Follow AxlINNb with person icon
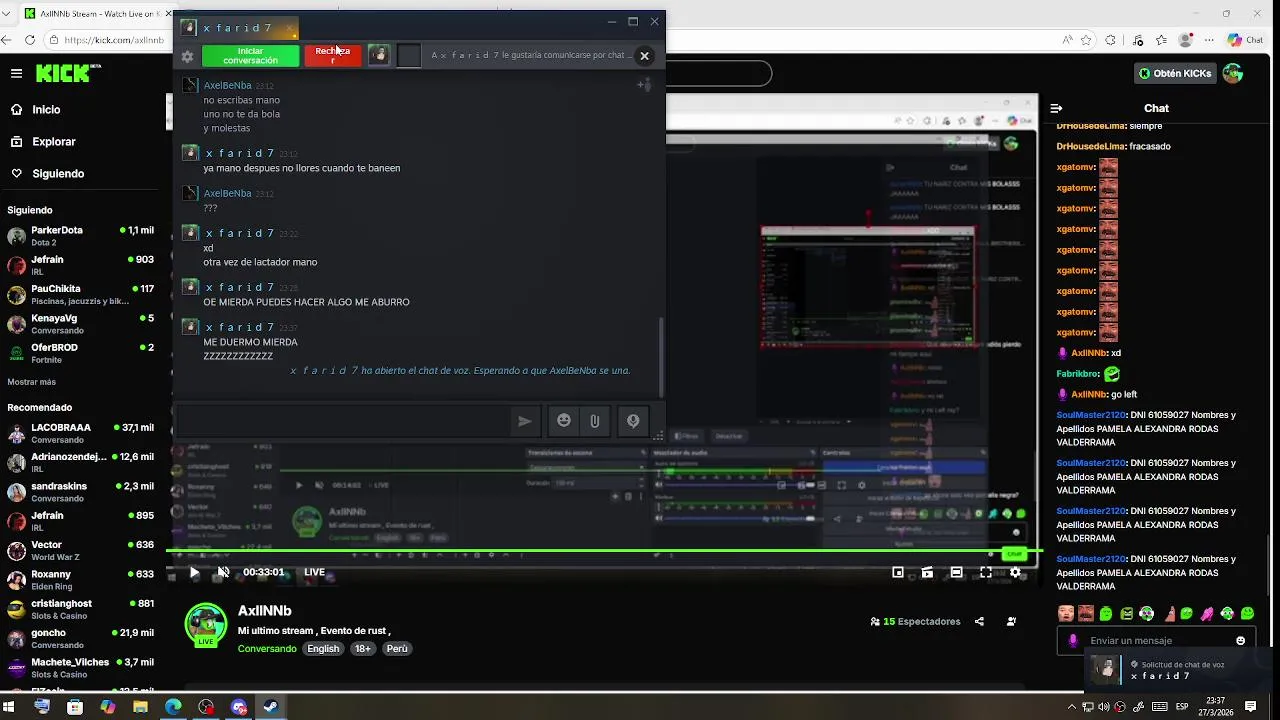Image resolution: width=1280 pixels, height=720 pixels. (x=1012, y=621)
